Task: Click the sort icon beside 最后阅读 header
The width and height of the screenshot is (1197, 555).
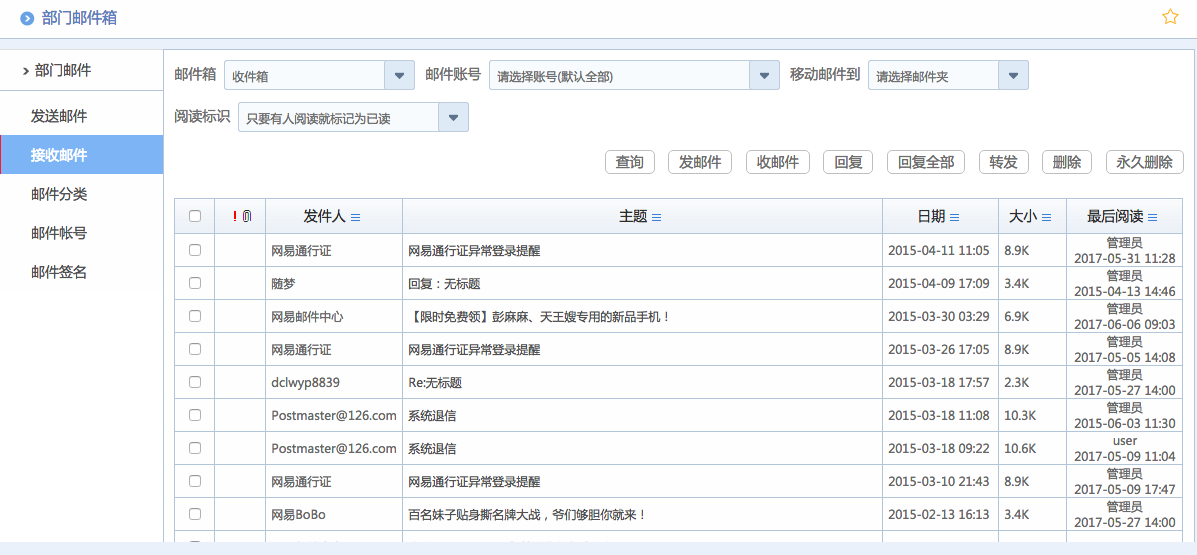Action: pyautogui.click(x=1153, y=217)
